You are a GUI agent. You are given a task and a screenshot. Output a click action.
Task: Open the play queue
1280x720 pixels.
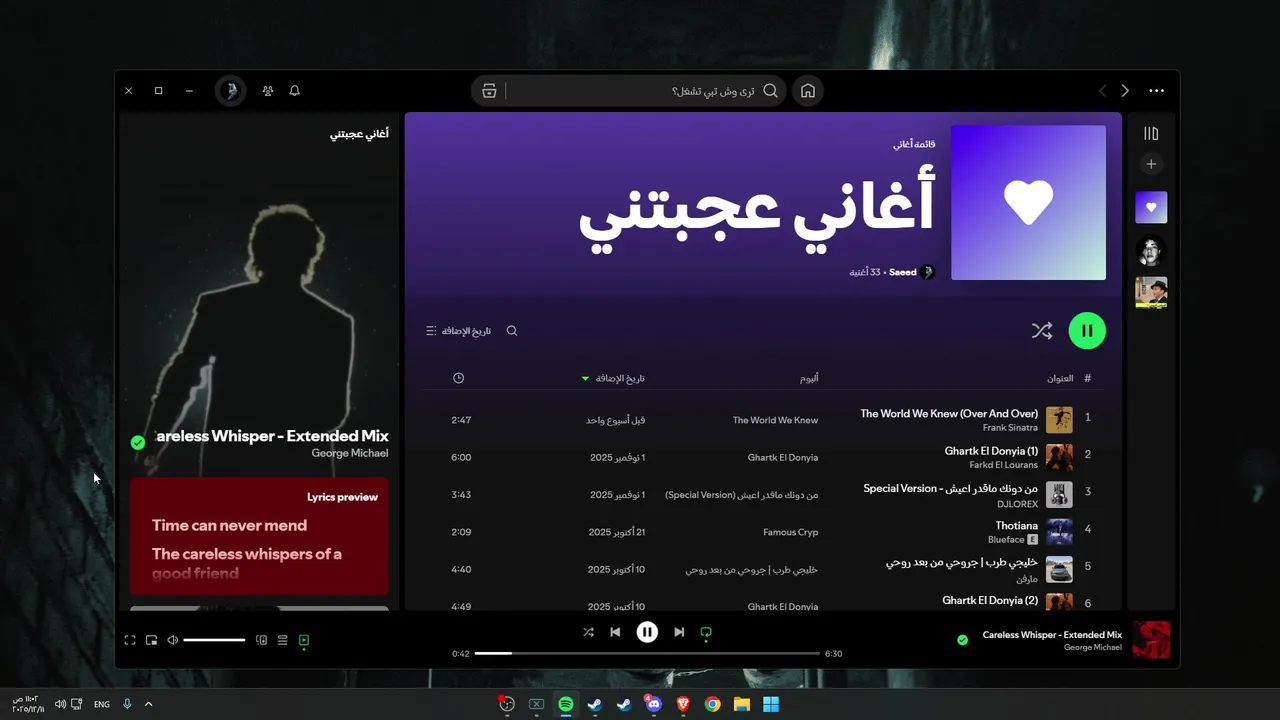coord(282,640)
